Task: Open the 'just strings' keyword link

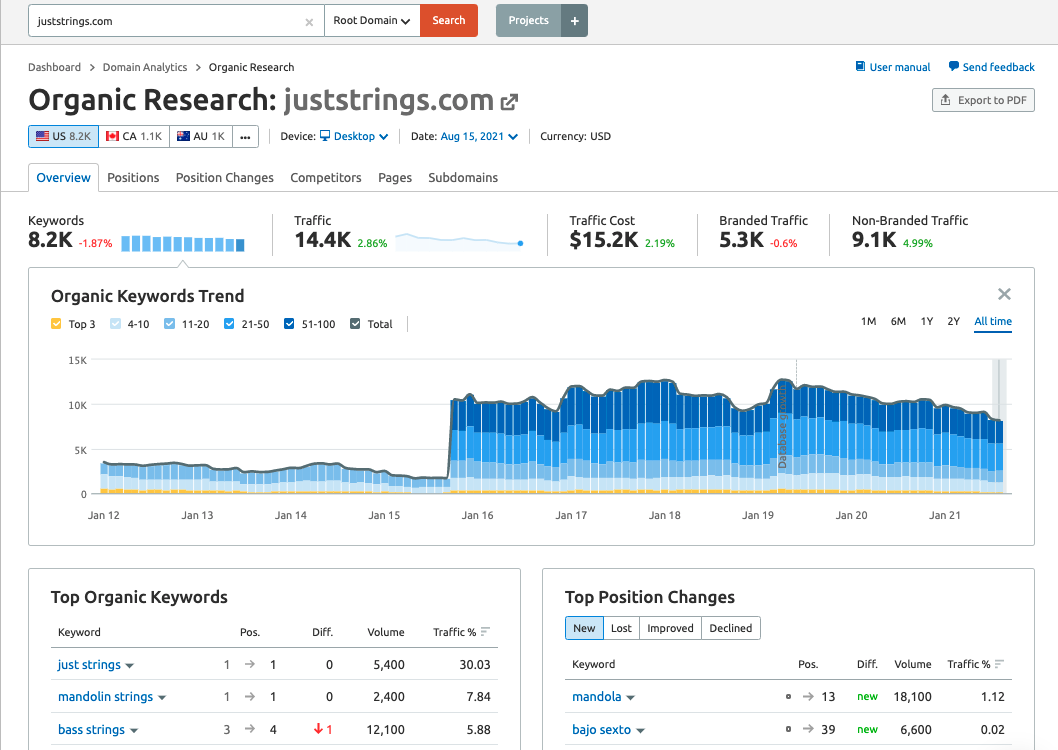Action: coord(89,664)
